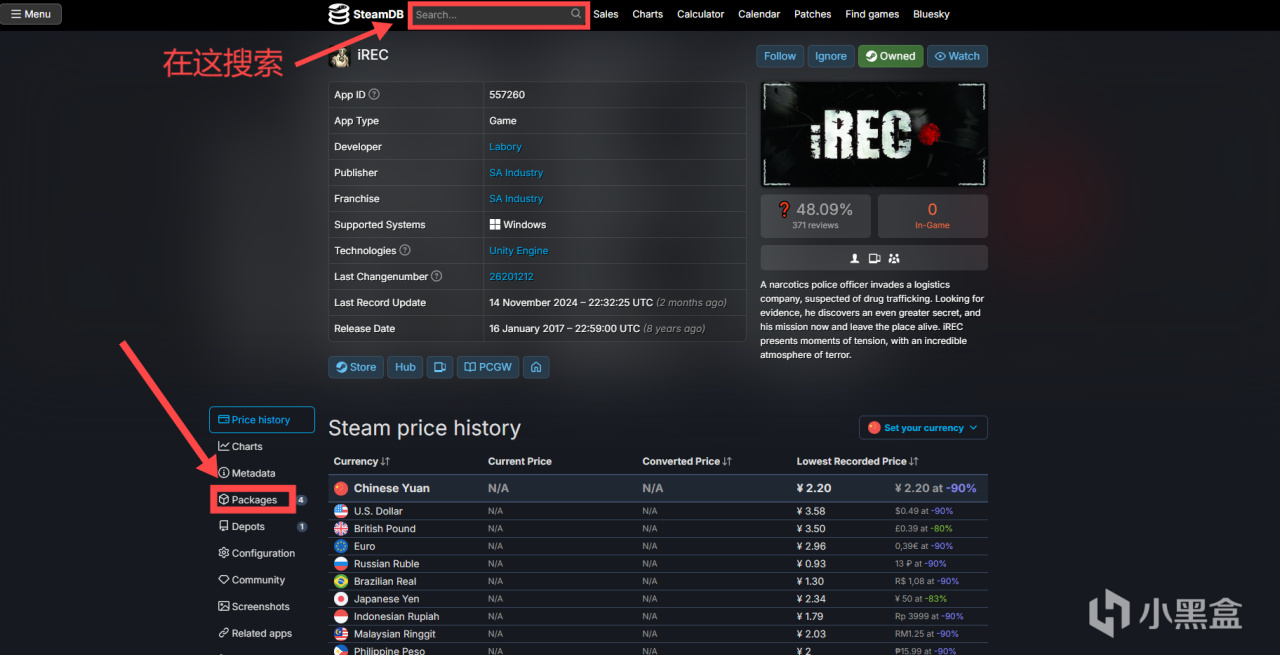1280x655 pixels.
Task: Open the Unity Engine link
Action: (x=518, y=251)
